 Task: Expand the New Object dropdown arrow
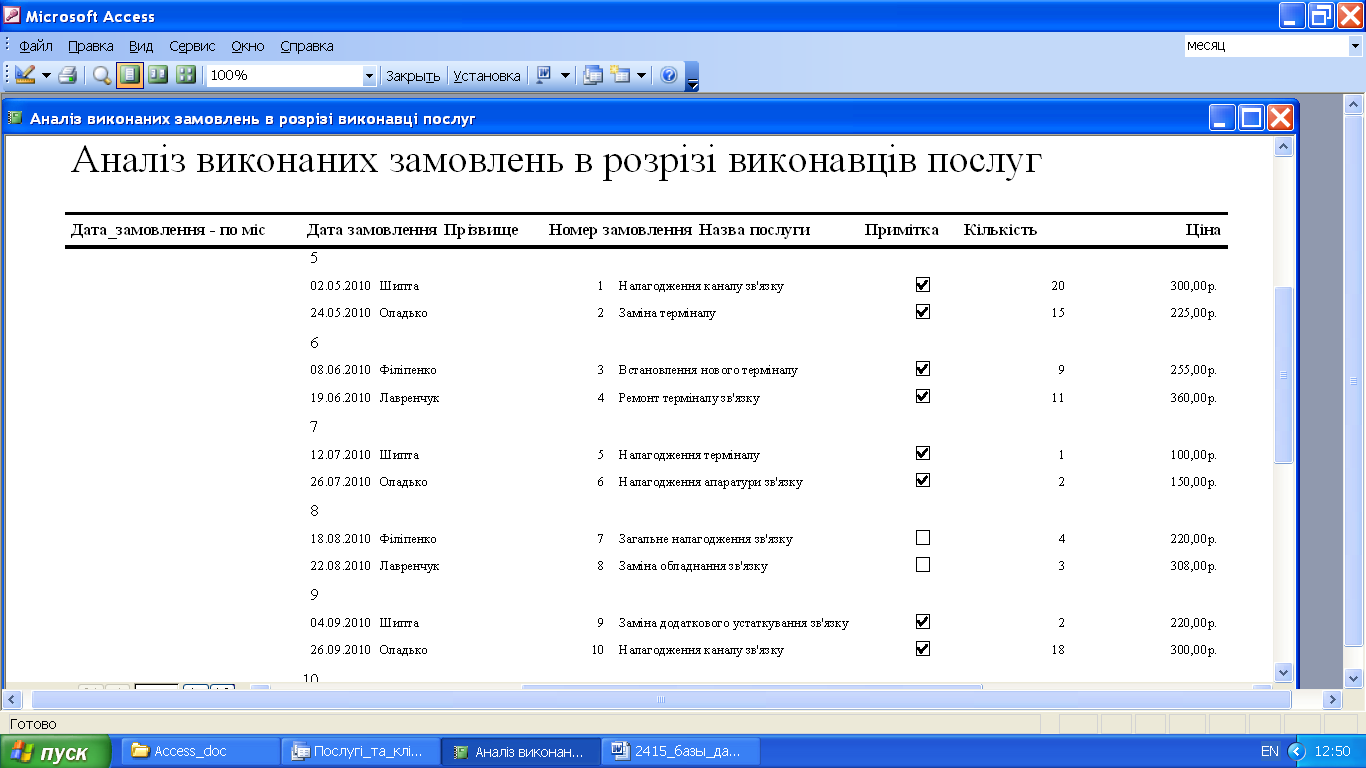coord(641,75)
